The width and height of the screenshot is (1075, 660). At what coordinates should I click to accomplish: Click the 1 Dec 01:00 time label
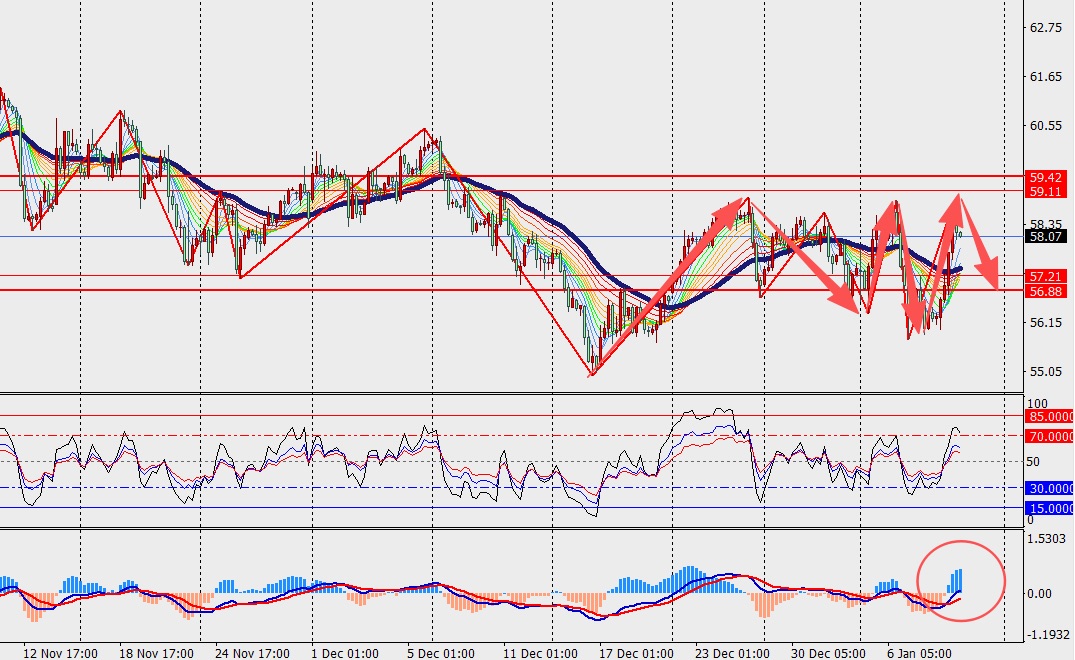point(345,652)
